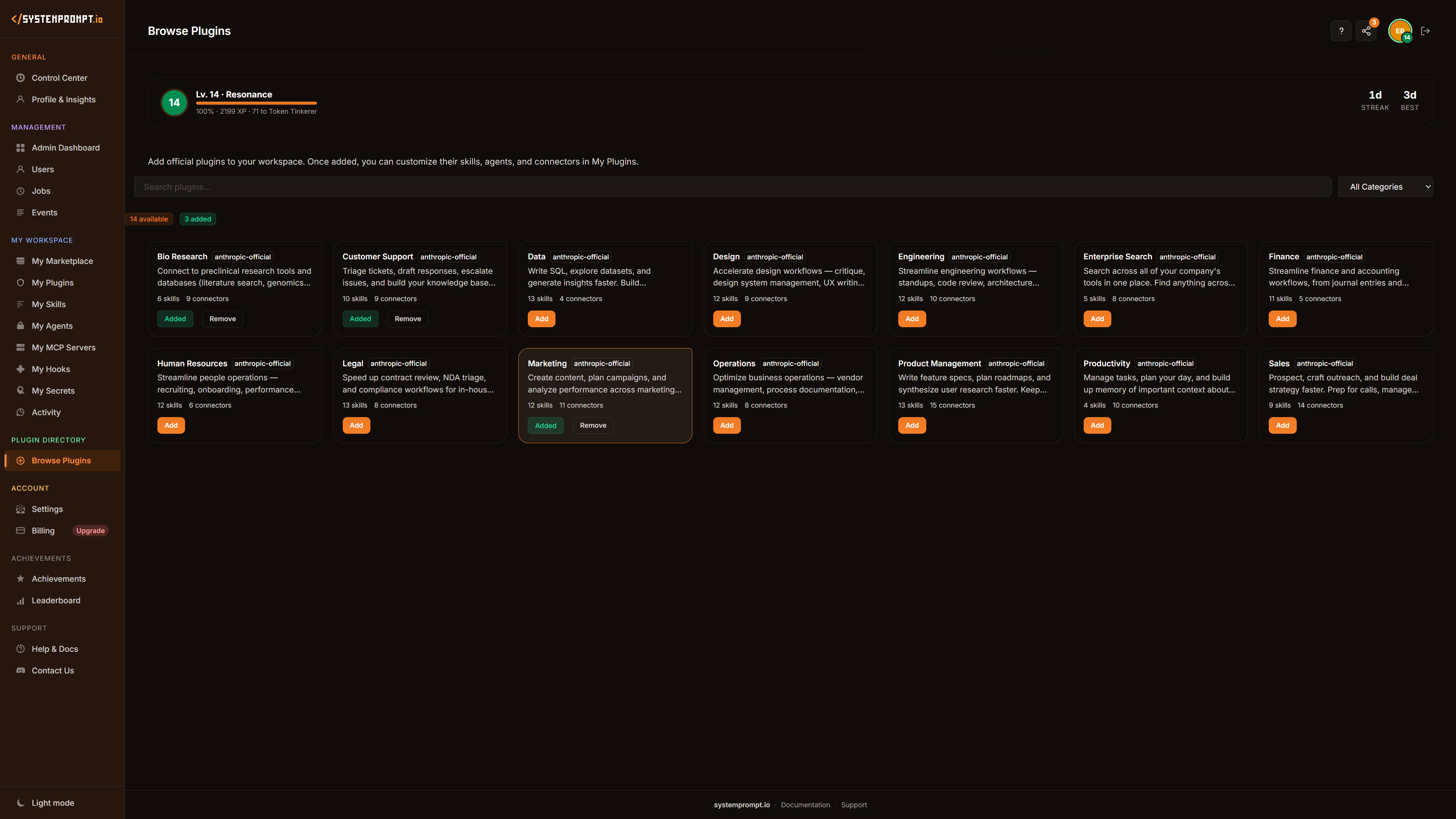Open the All Categories dropdown
Image resolution: width=1456 pixels, height=819 pixels.
click(x=1385, y=187)
